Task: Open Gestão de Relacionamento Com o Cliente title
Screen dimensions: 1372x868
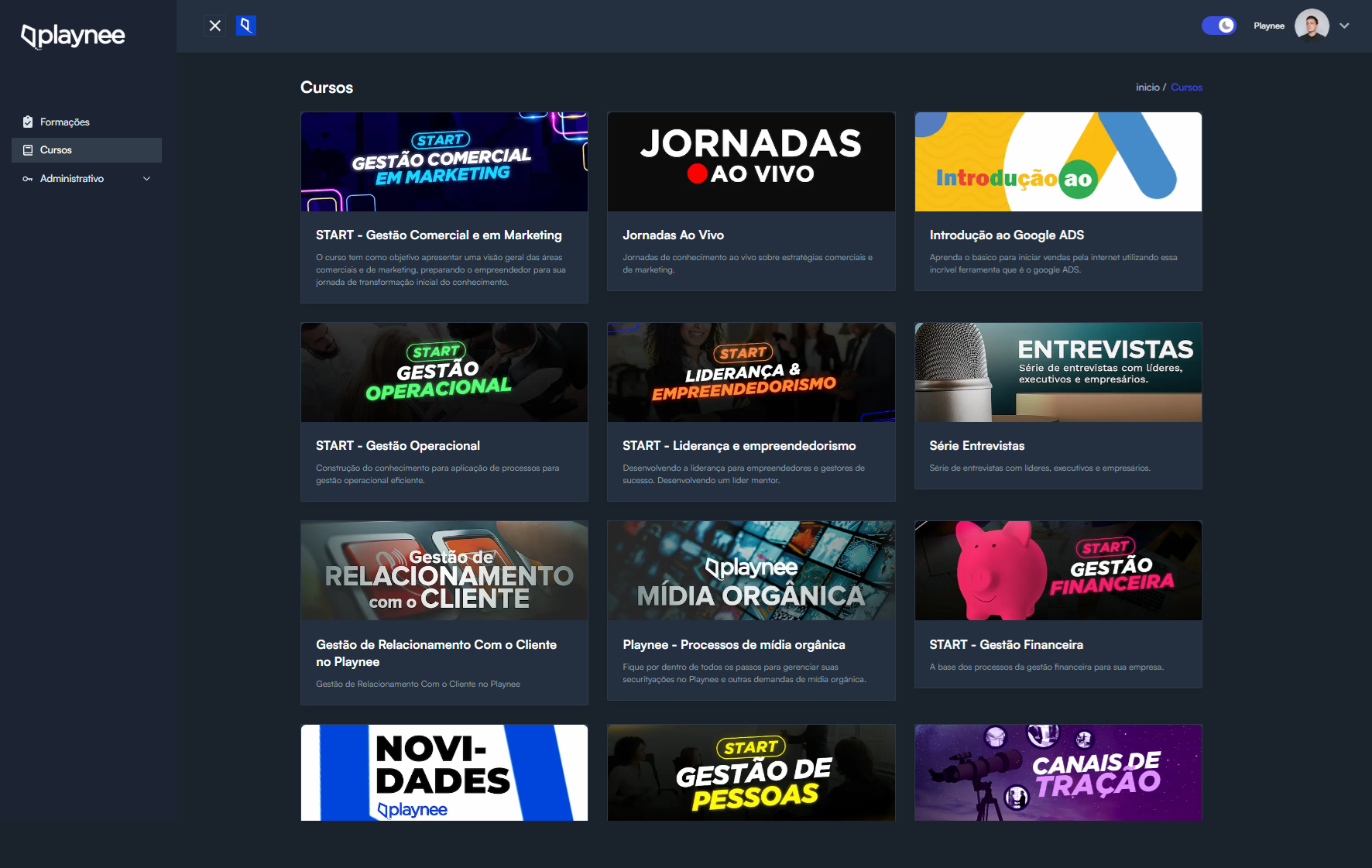Action: (437, 654)
